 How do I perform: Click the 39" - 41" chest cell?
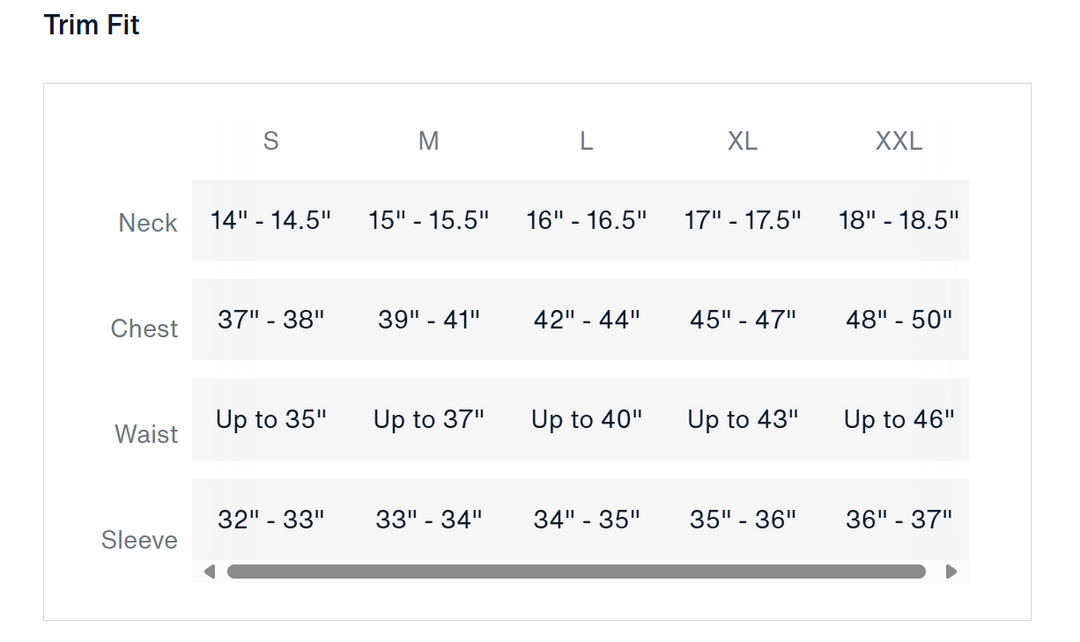pos(429,320)
